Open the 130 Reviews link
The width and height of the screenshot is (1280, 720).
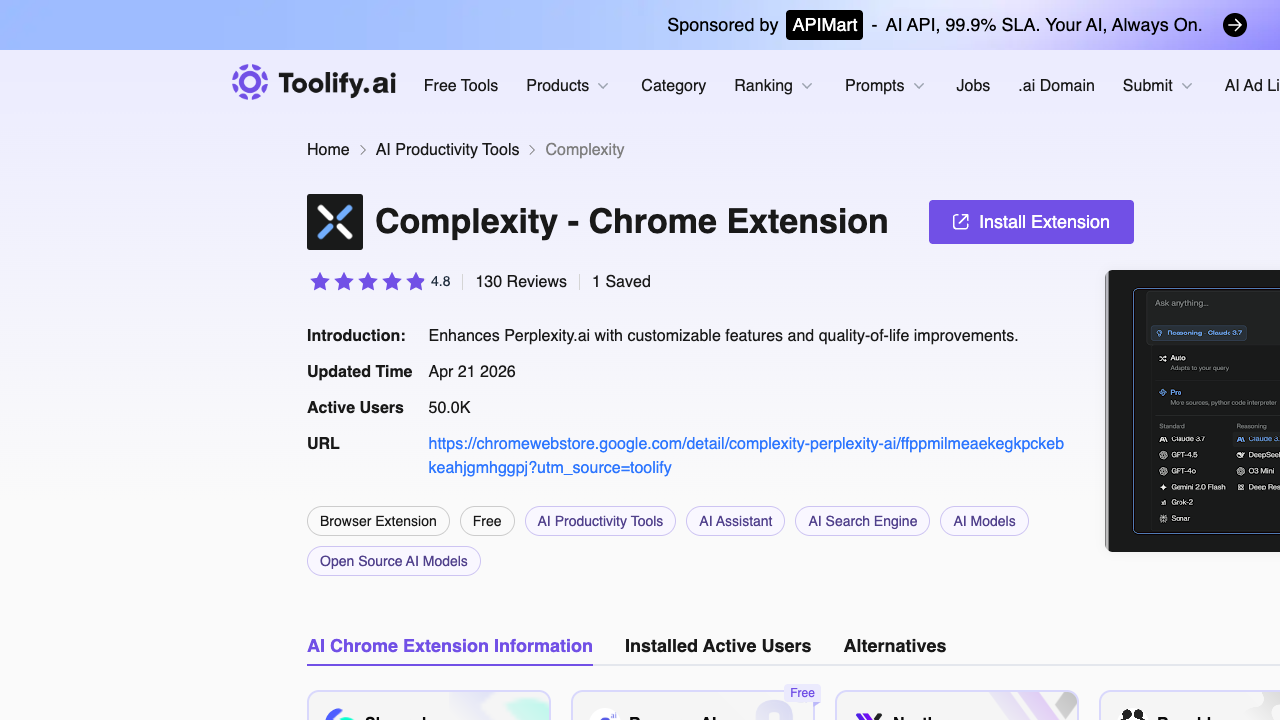tap(521, 282)
